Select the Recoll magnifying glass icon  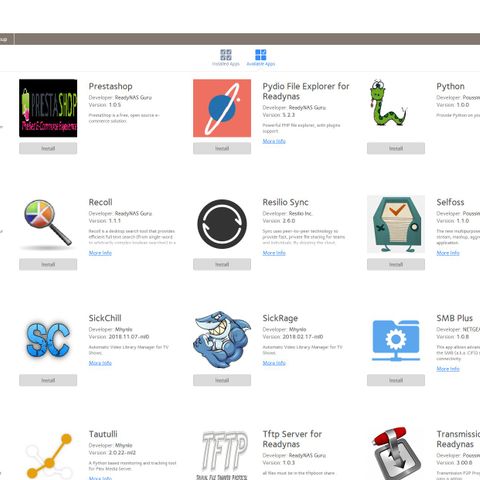tap(48, 223)
